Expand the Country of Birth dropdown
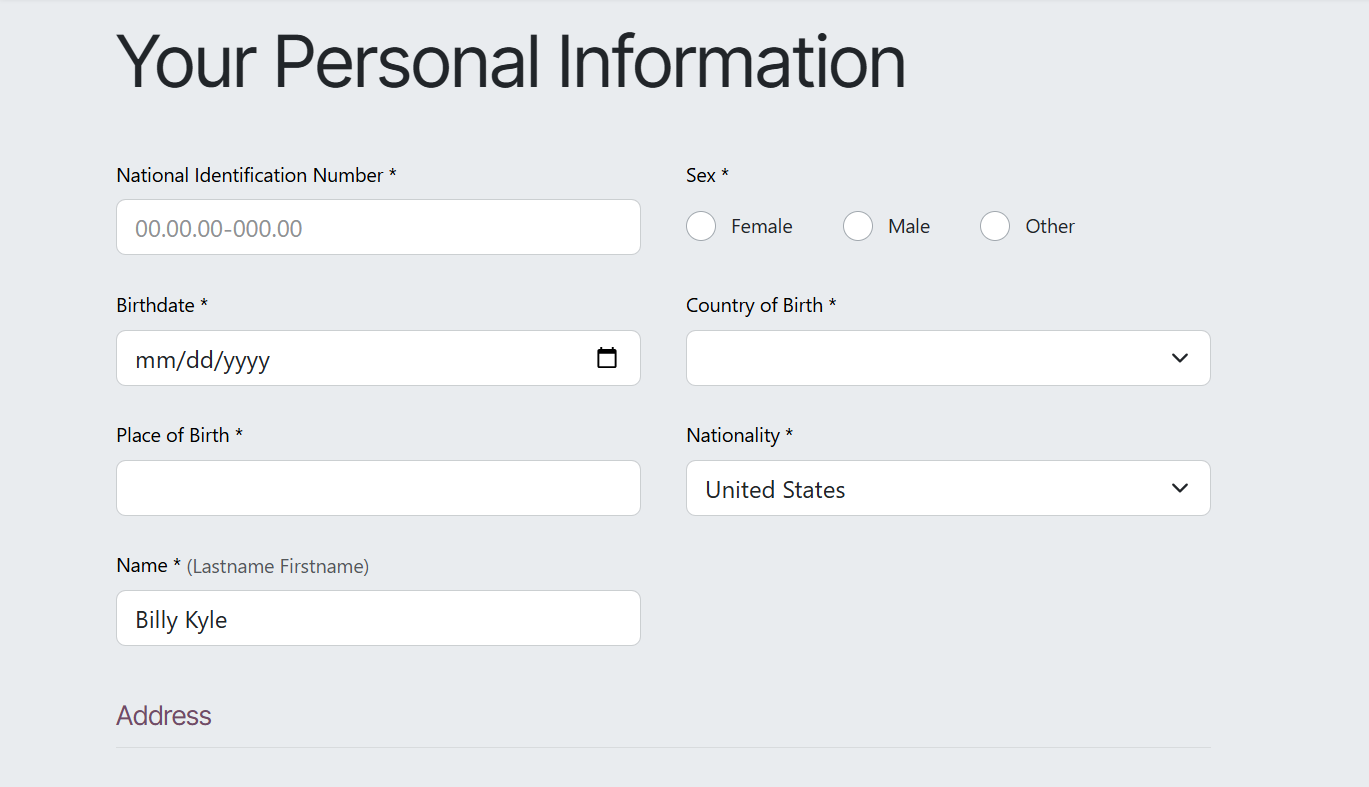The image size is (1369, 787). (947, 358)
